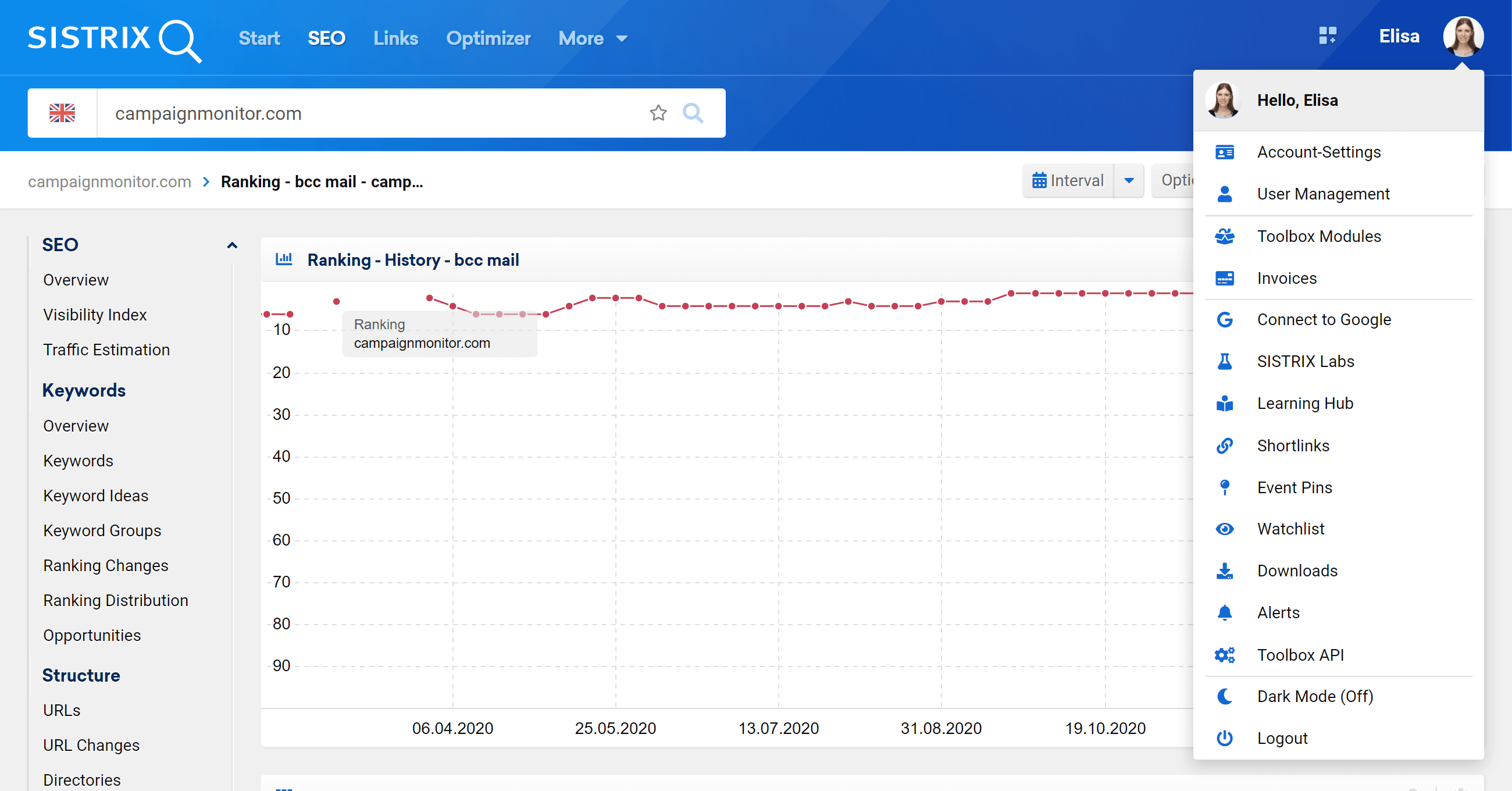Viewport: 1512px width, 791px height.
Task: Click the Dark Mode moon icon
Action: (1224, 696)
